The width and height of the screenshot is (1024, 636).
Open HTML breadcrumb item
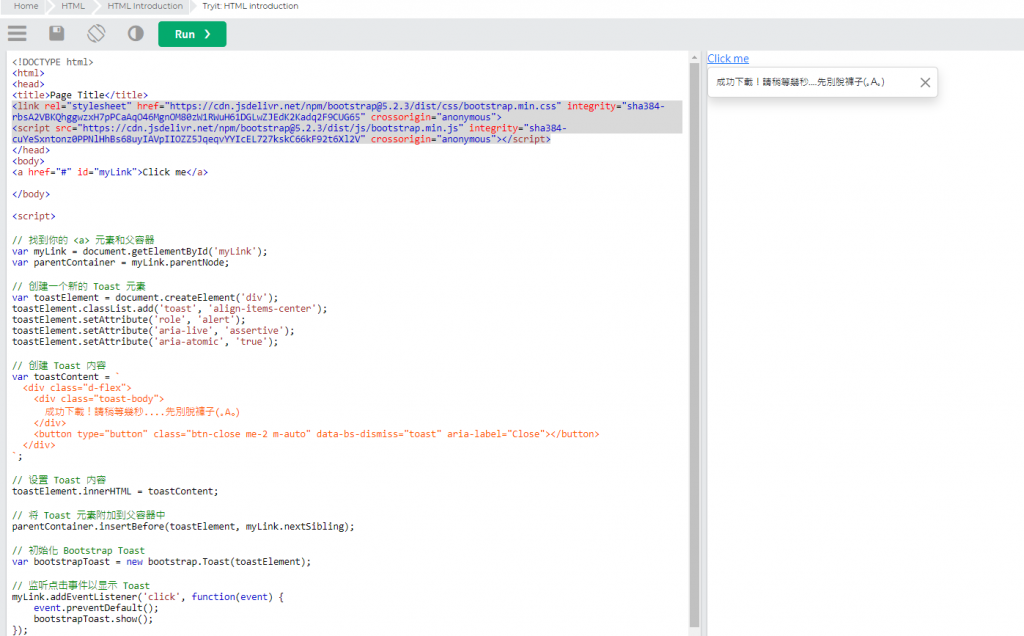(x=72, y=6)
